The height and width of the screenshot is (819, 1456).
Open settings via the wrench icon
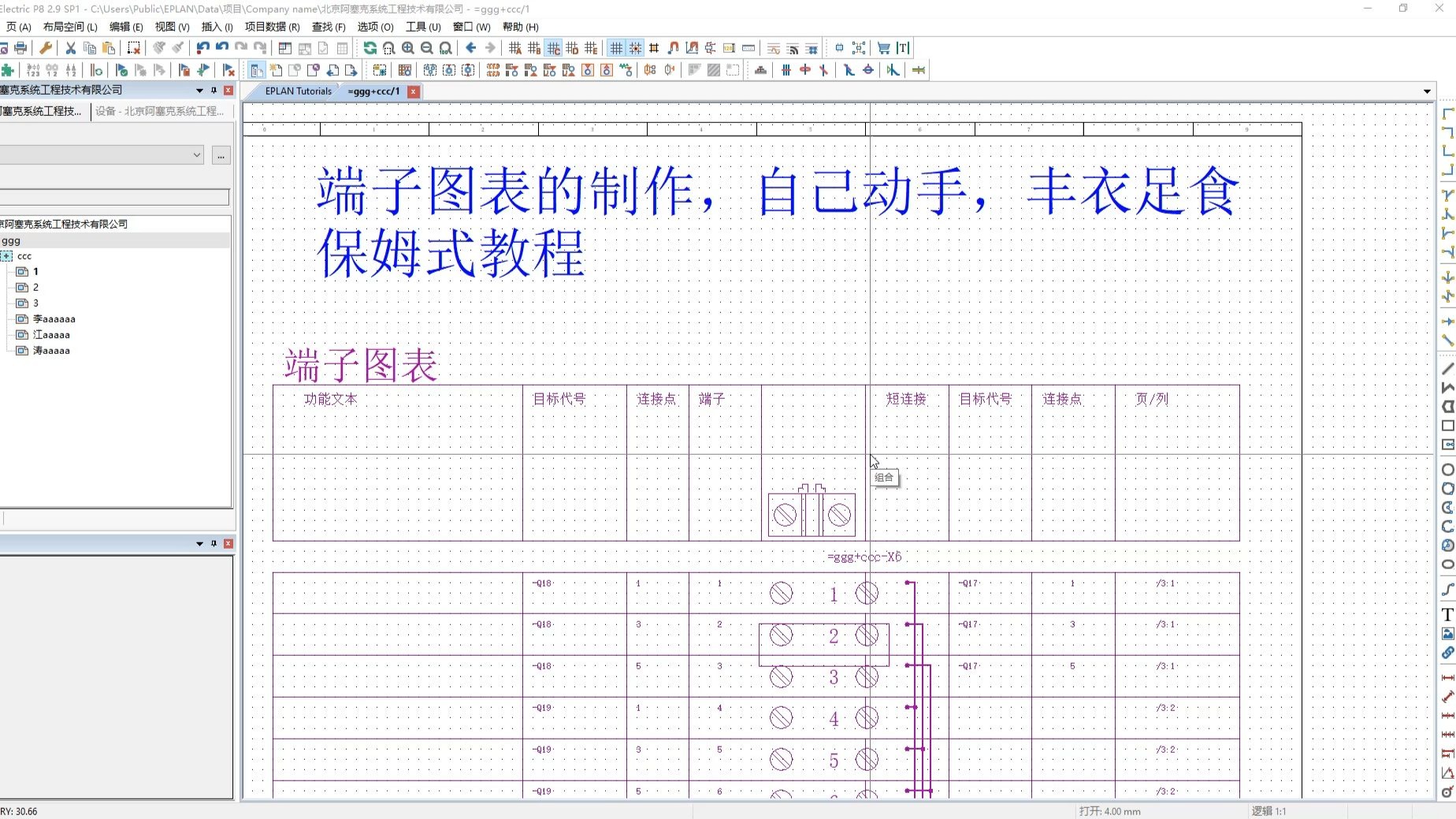point(46,48)
